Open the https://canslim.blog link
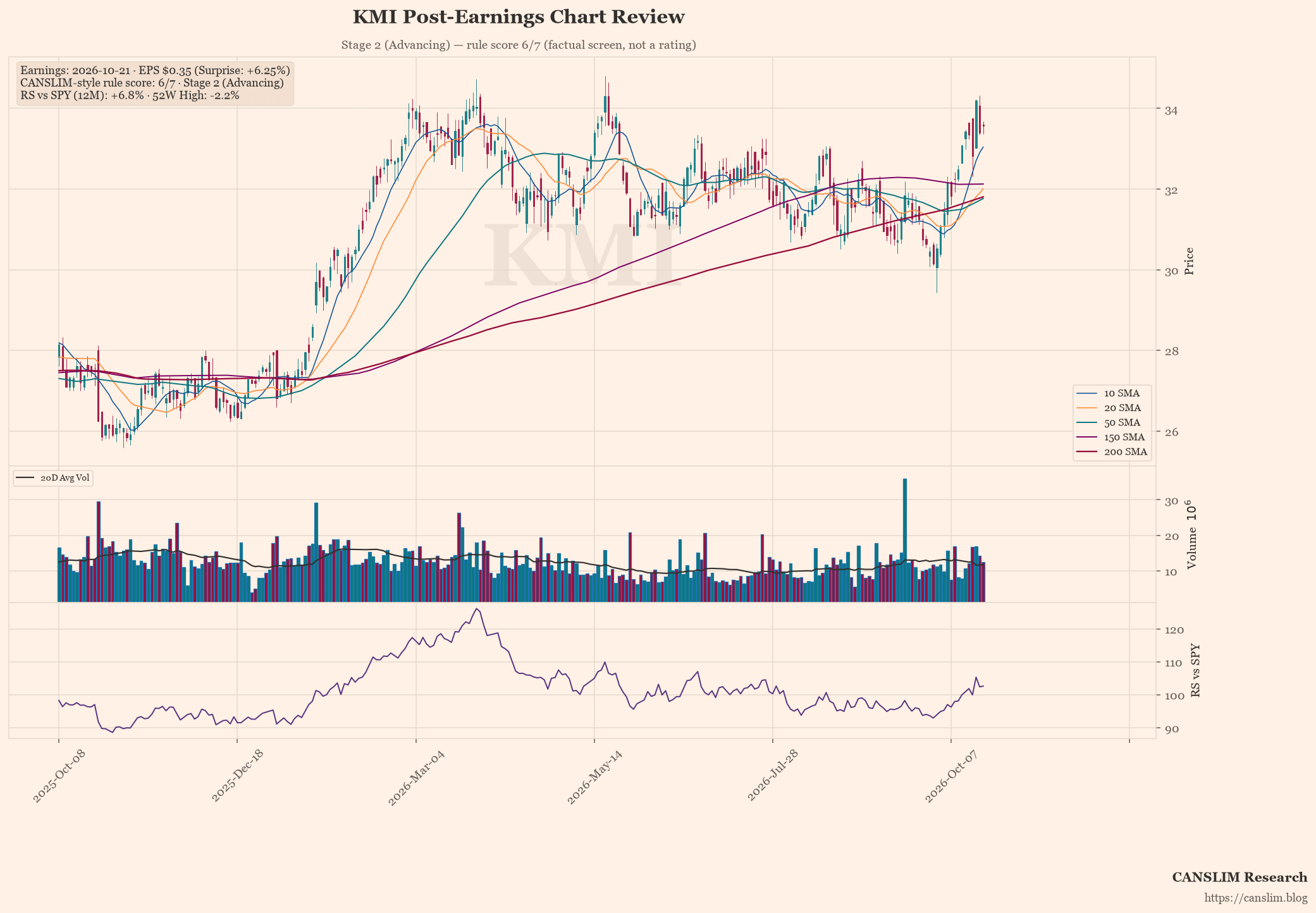This screenshot has height=913, width=1316. tap(1256, 898)
